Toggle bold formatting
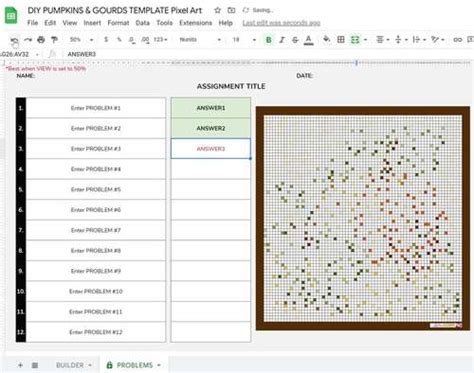The width and height of the screenshot is (474, 373). coord(268,40)
